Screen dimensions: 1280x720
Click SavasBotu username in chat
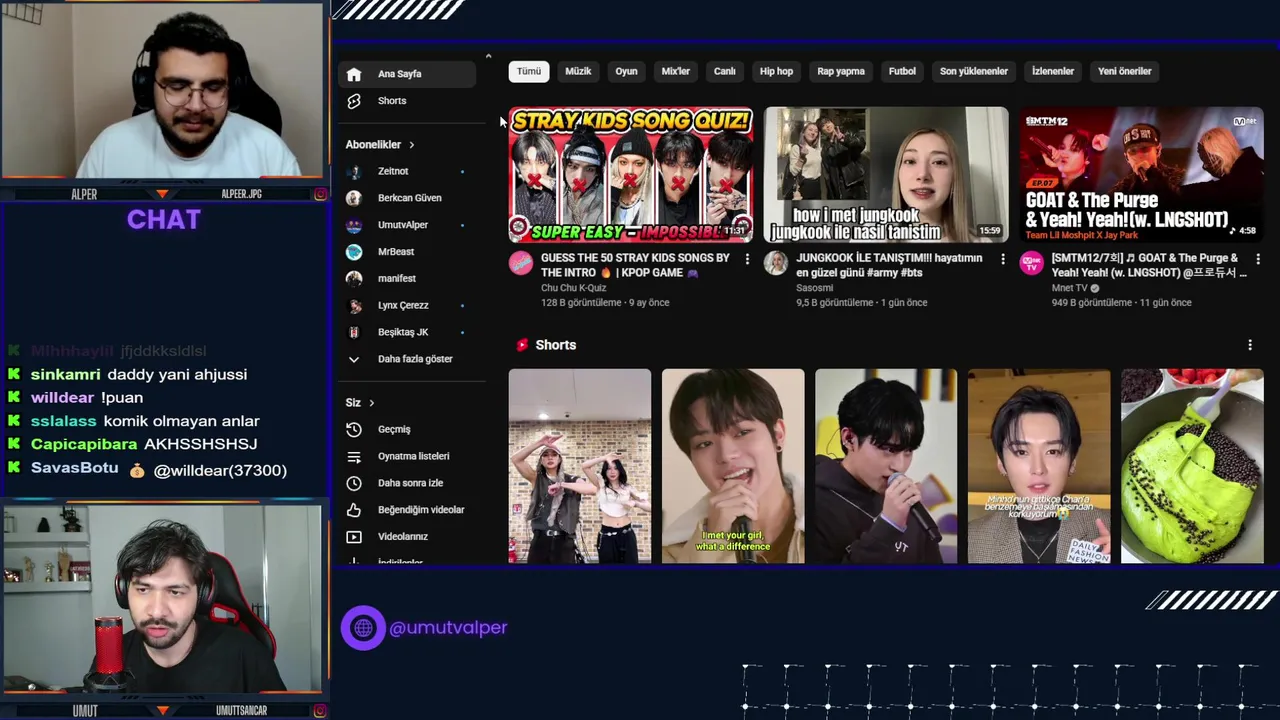(75, 468)
